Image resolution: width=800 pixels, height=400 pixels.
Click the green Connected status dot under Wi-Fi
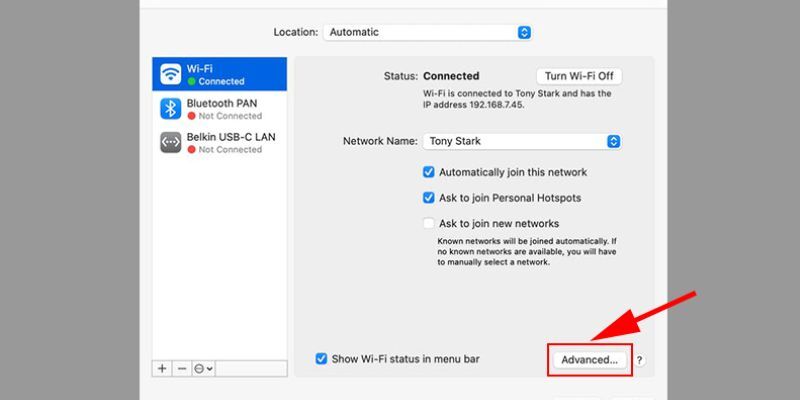(x=191, y=82)
